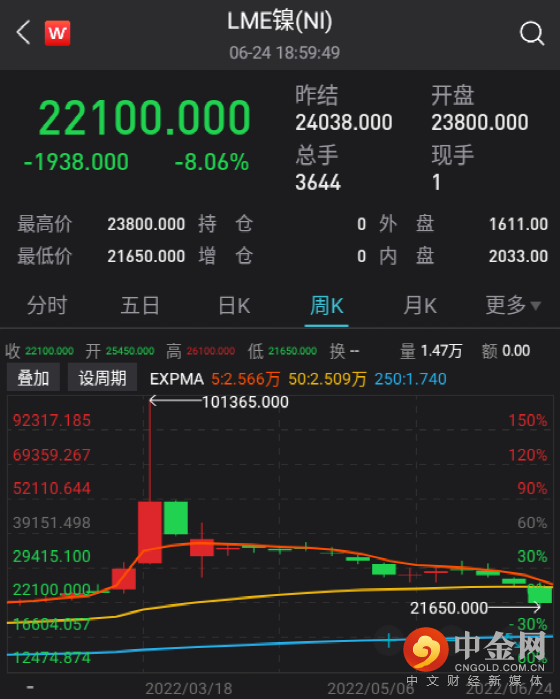Click the 叠加 overlay button
Screen dimensions: 560x699
pyautogui.click(x=33, y=378)
